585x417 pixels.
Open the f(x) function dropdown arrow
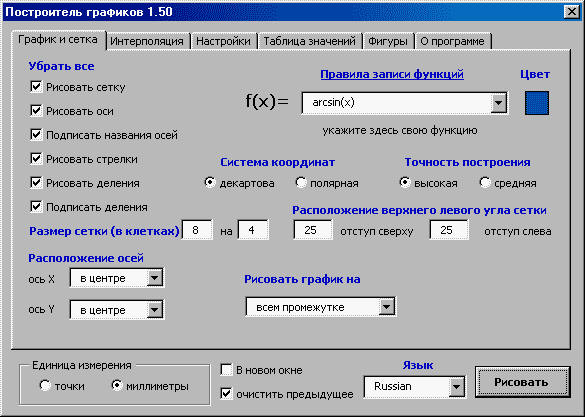point(498,103)
